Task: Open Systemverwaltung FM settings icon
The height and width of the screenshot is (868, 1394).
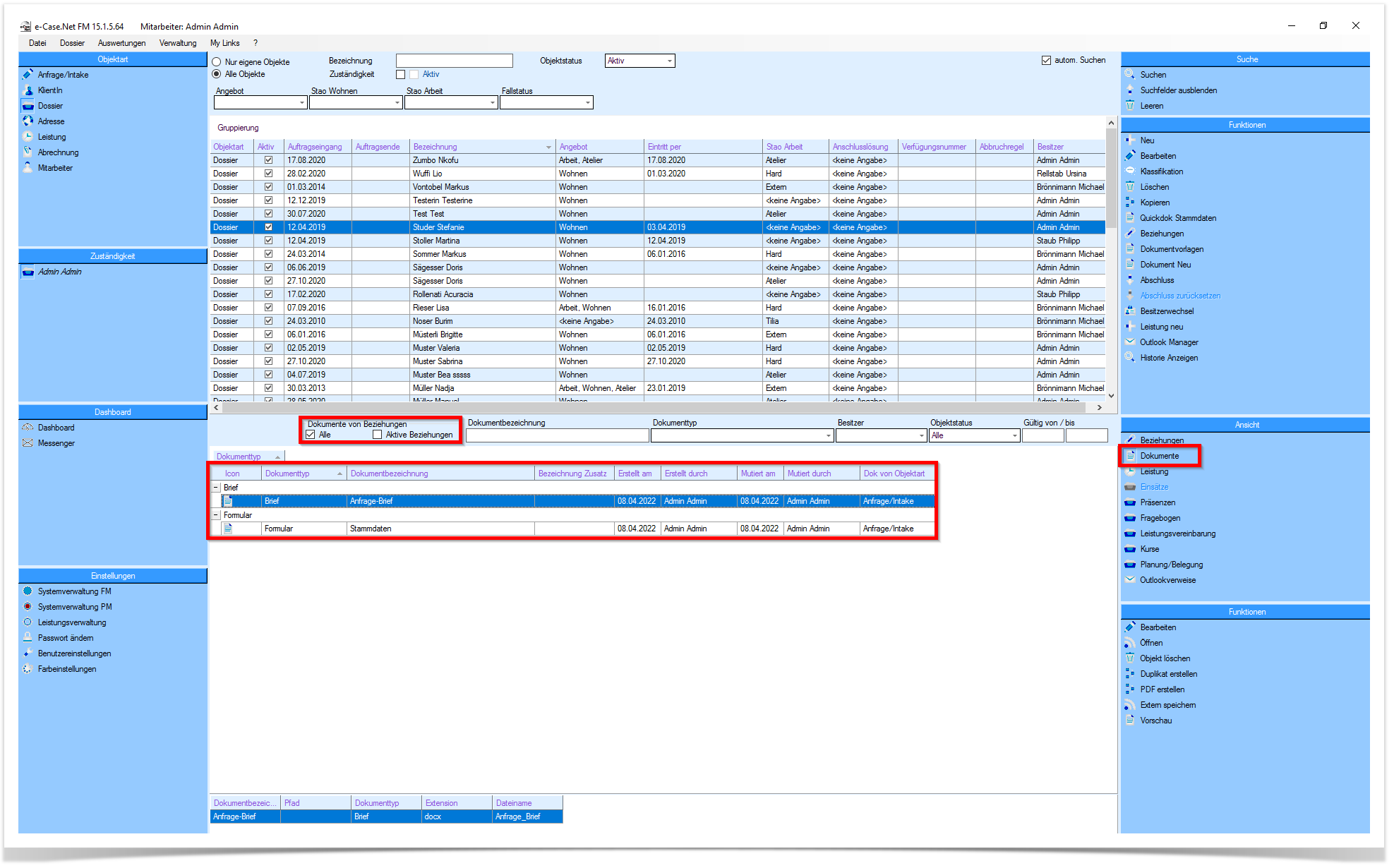Action: click(x=28, y=591)
